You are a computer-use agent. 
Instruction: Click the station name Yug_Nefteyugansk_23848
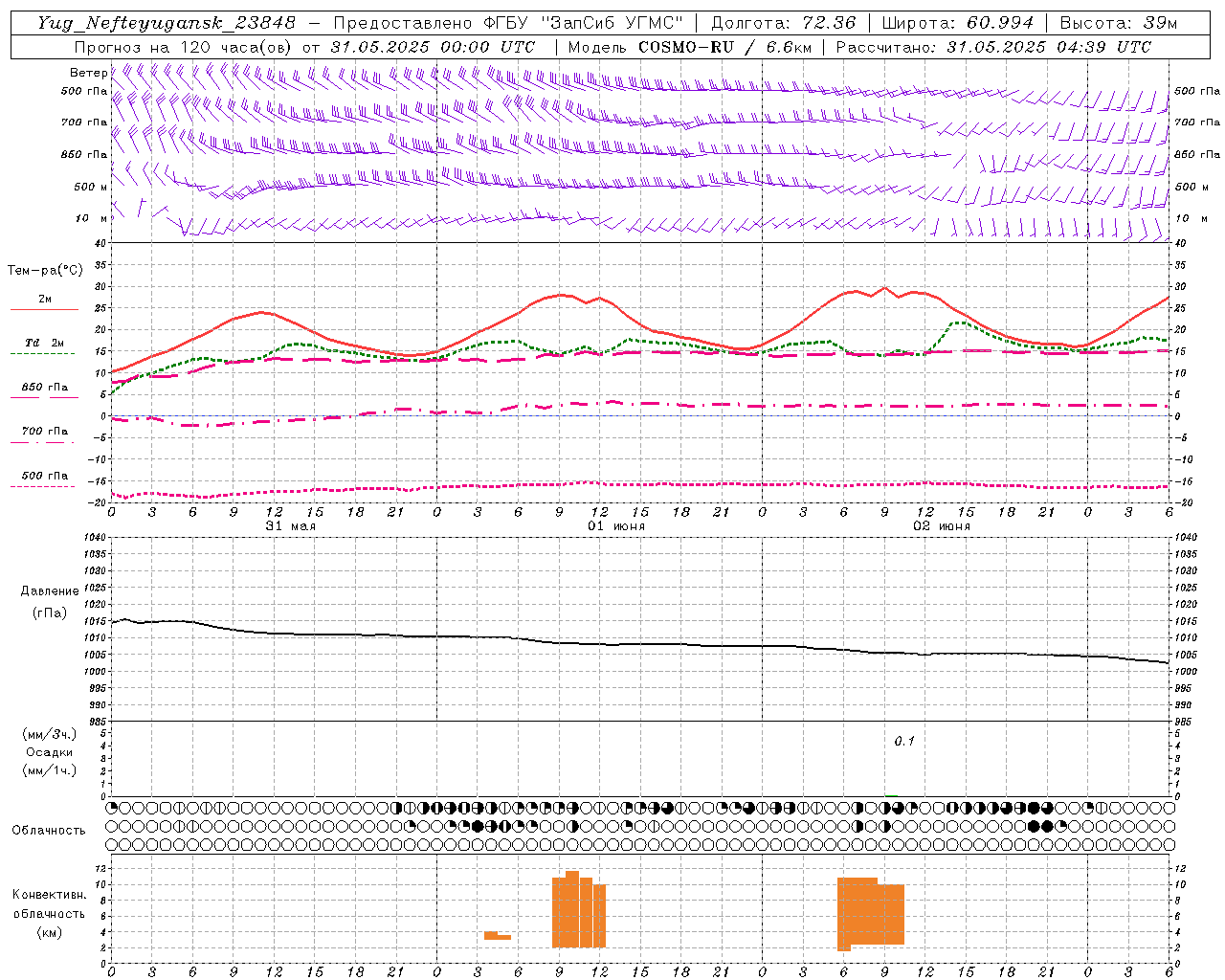point(167,23)
